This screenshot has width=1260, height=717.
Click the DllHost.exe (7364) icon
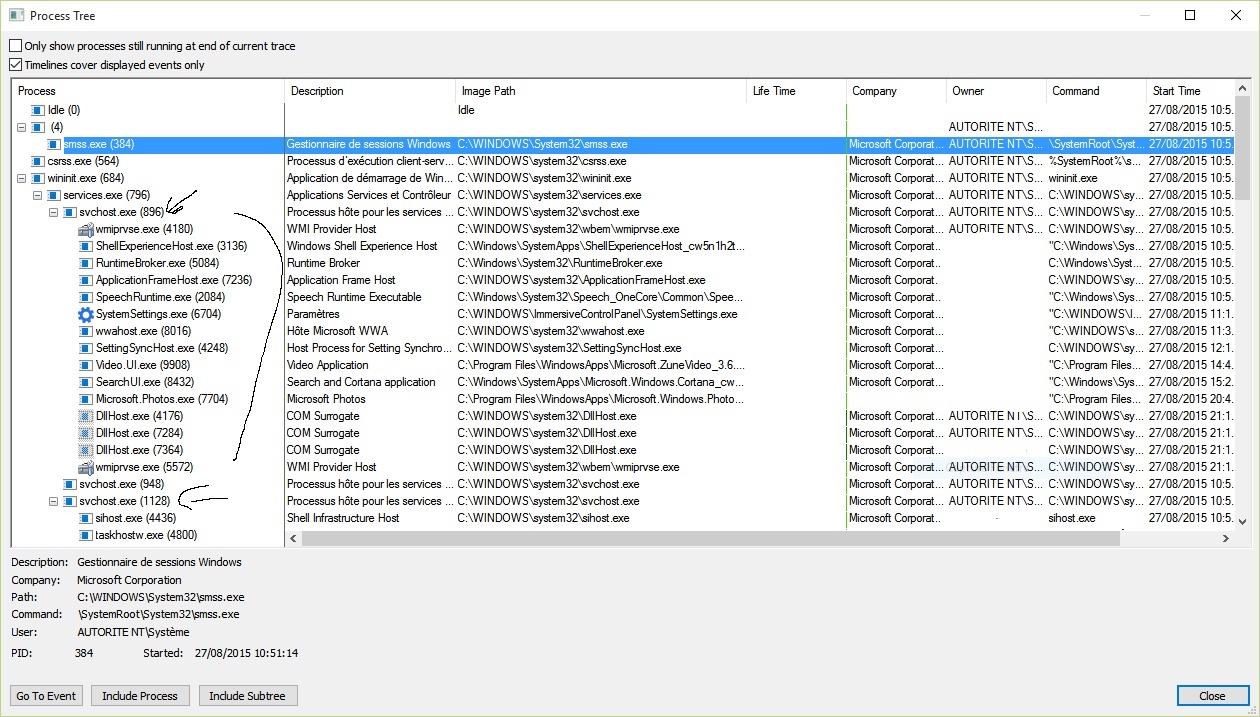click(86, 450)
